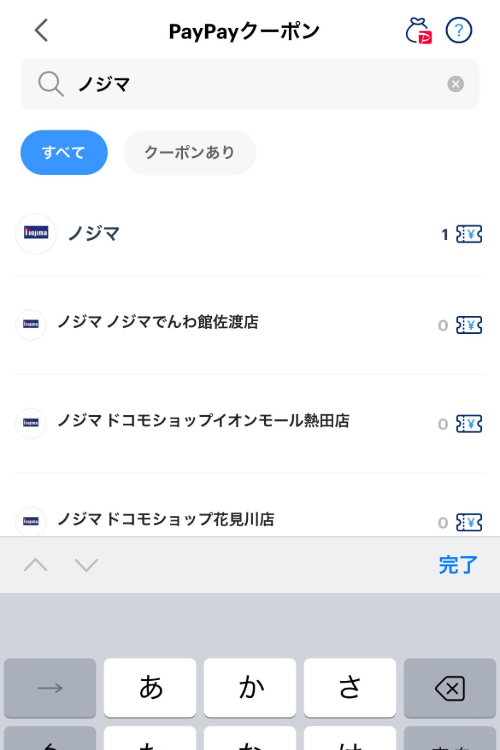Screen dimensions: 500x750
Task: Select the クーポンあり filter chip
Action: click(189, 153)
